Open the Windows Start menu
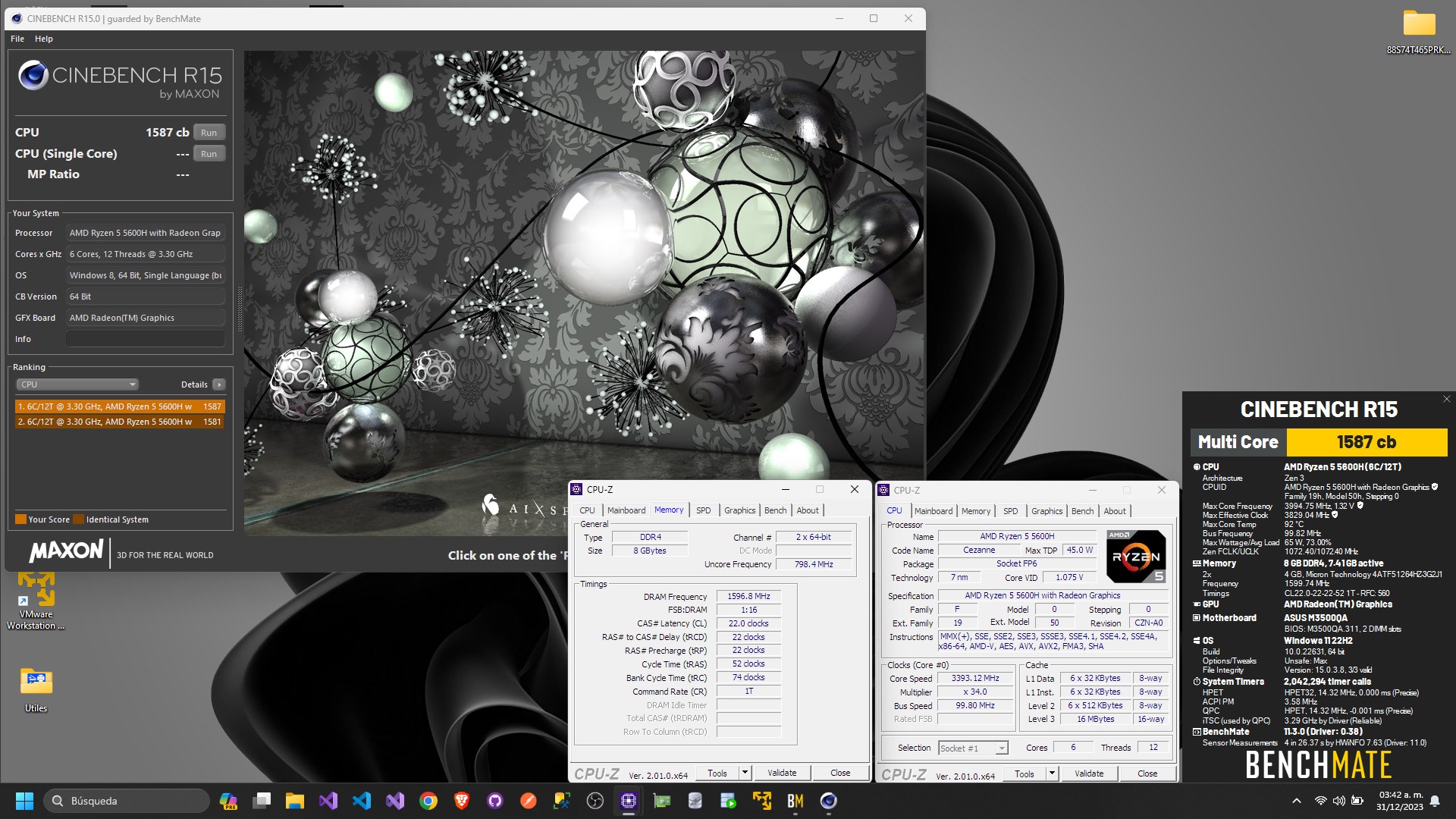Screen dimensions: 1456x819 point(24,801)
